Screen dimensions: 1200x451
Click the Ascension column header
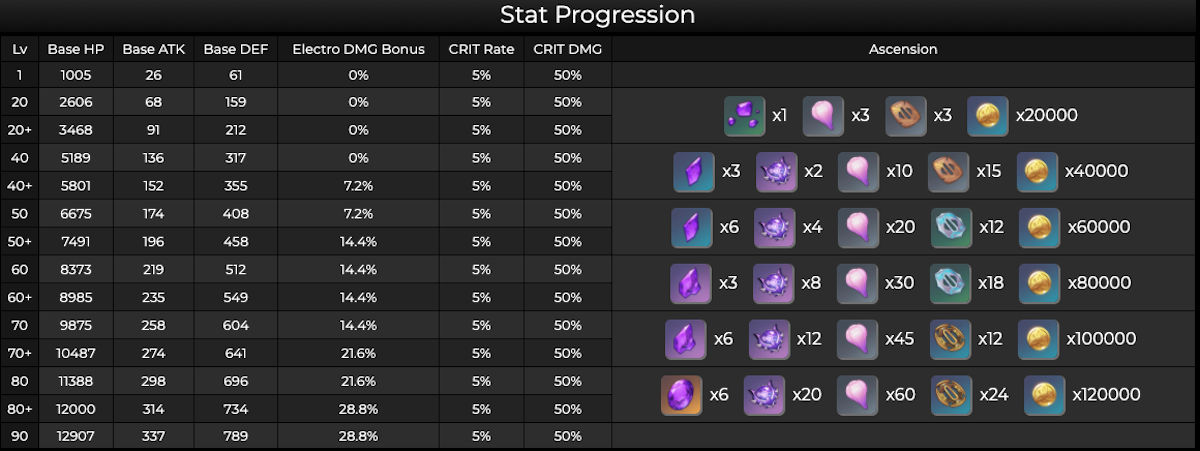tap(903, 49)
